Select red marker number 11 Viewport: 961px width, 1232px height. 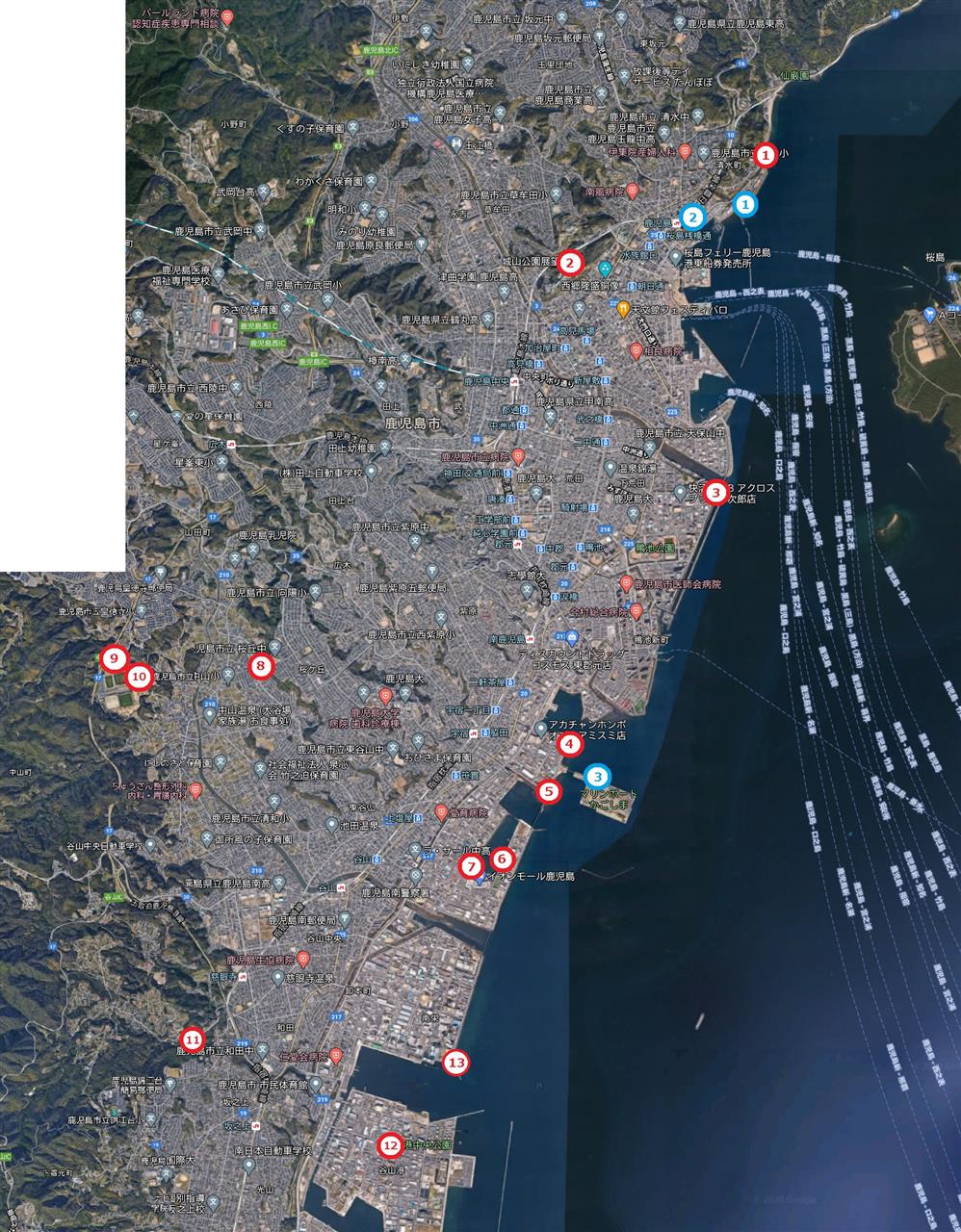[193, 1039]
